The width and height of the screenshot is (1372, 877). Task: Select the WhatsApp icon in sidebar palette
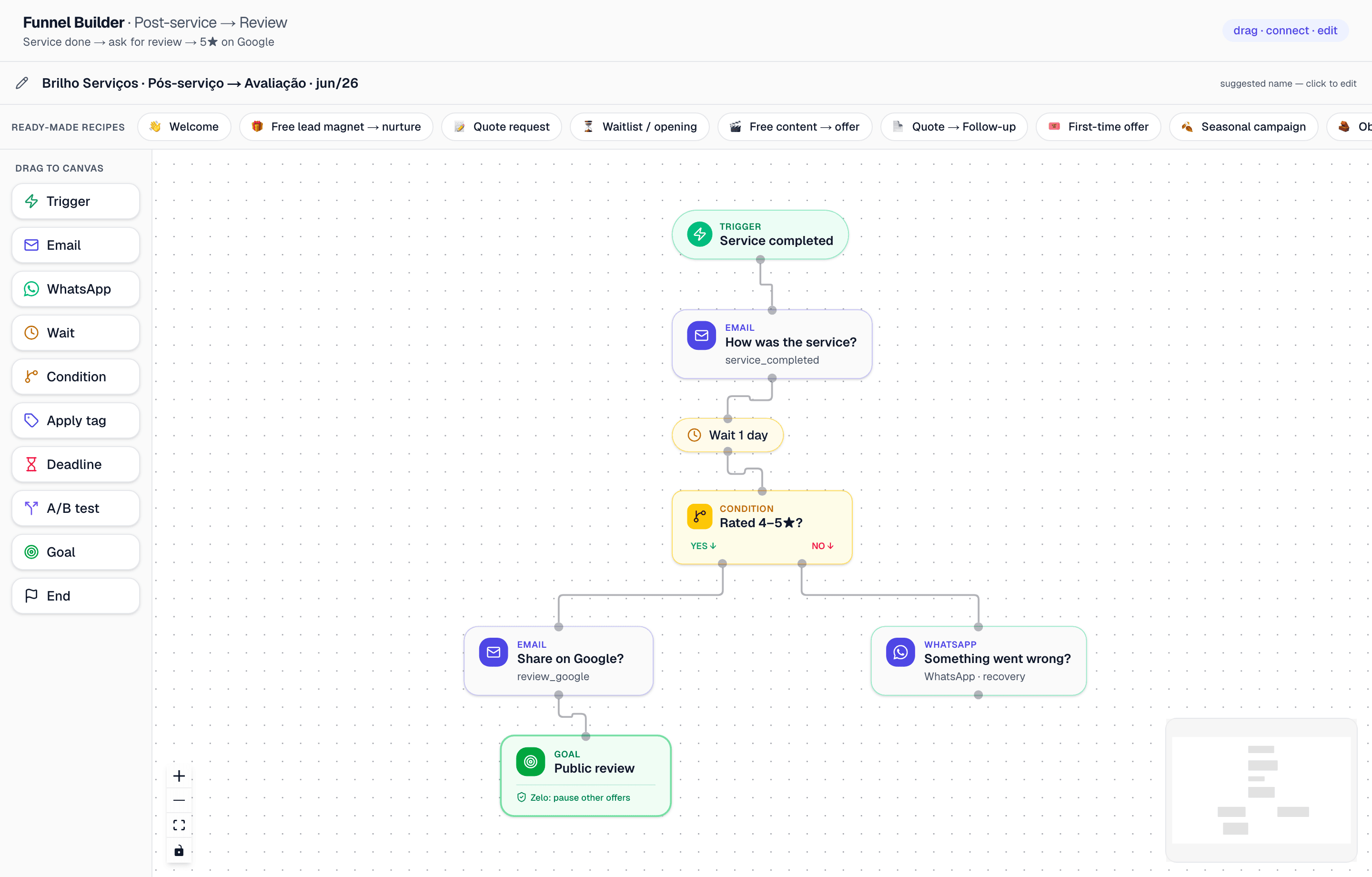[x=31, y=289]
